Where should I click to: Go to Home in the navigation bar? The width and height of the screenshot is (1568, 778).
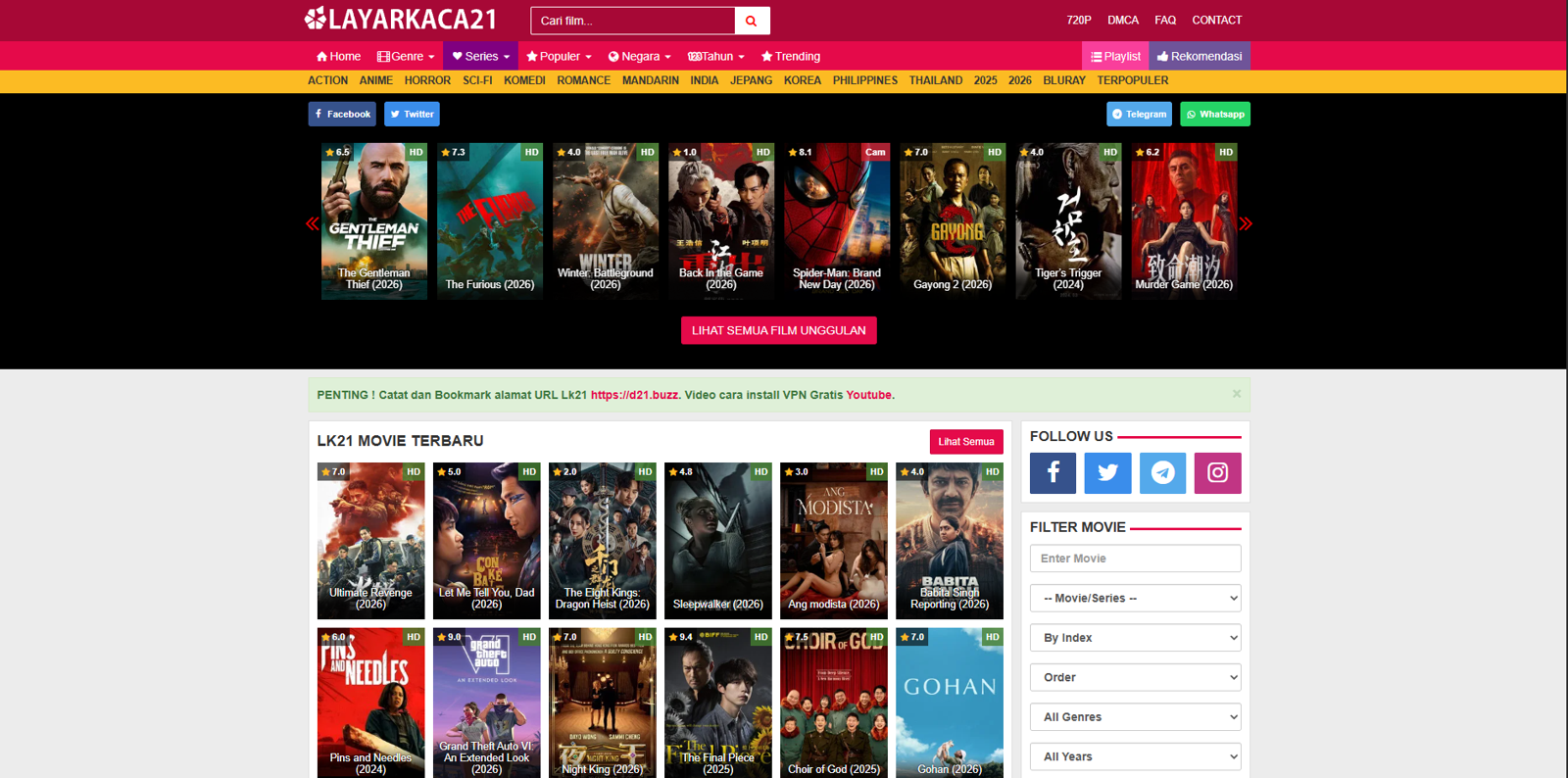point(338,57)
